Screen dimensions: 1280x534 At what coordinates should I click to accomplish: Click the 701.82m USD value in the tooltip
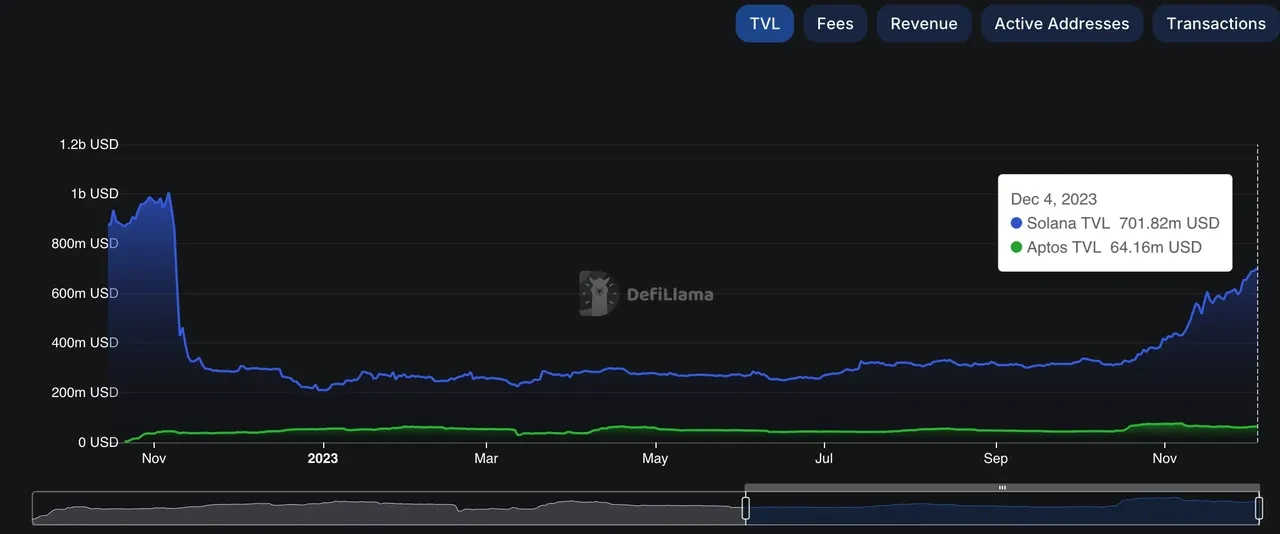point(1169,223)
